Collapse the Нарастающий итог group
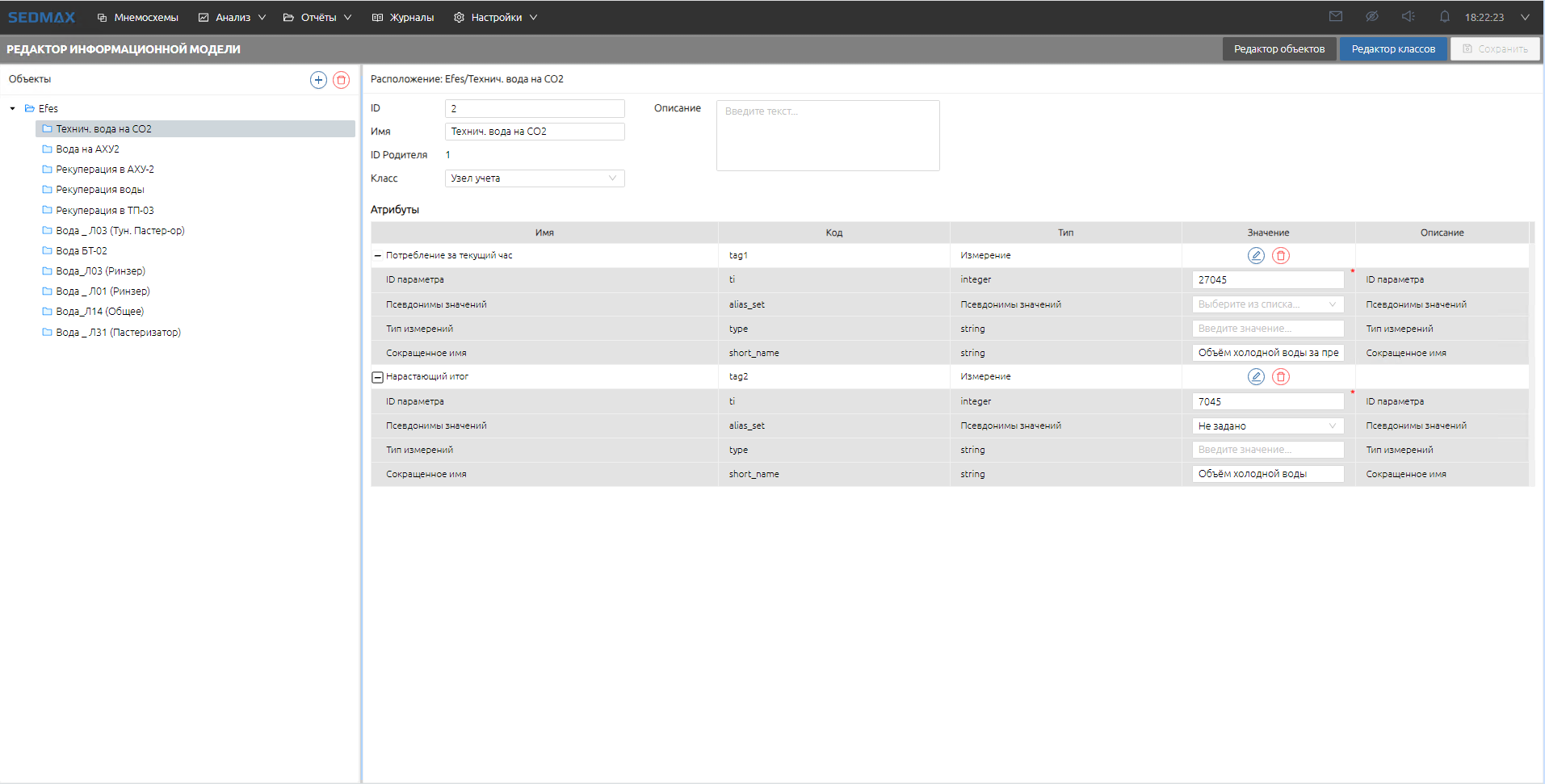The height and width of the screenshot is (784, 1545). (377, 377)
